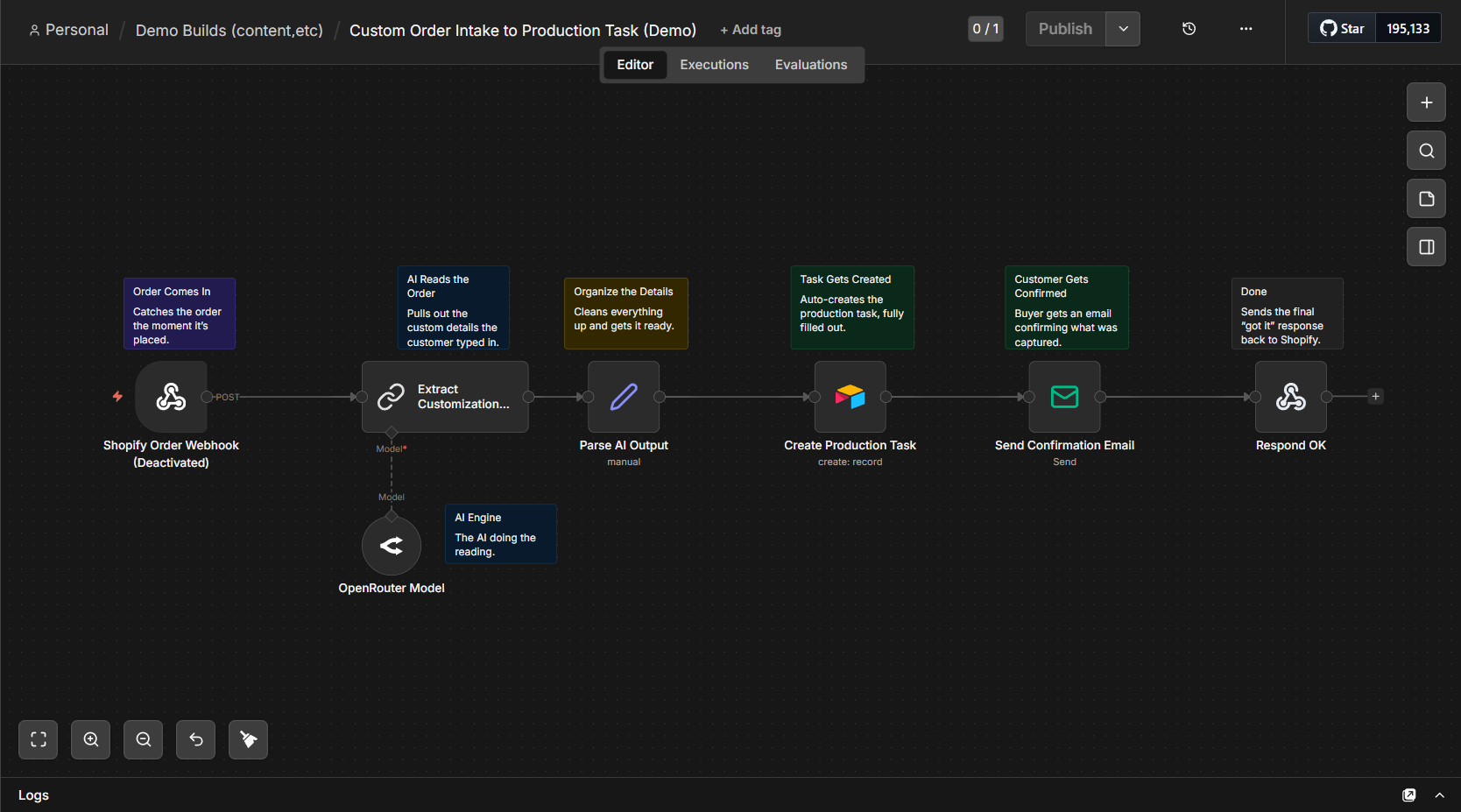Viewport: 1461px width, 812px height.
Task: Tidy up the workflow nodes
Action: pyautogui.click(x=249, y=739)
